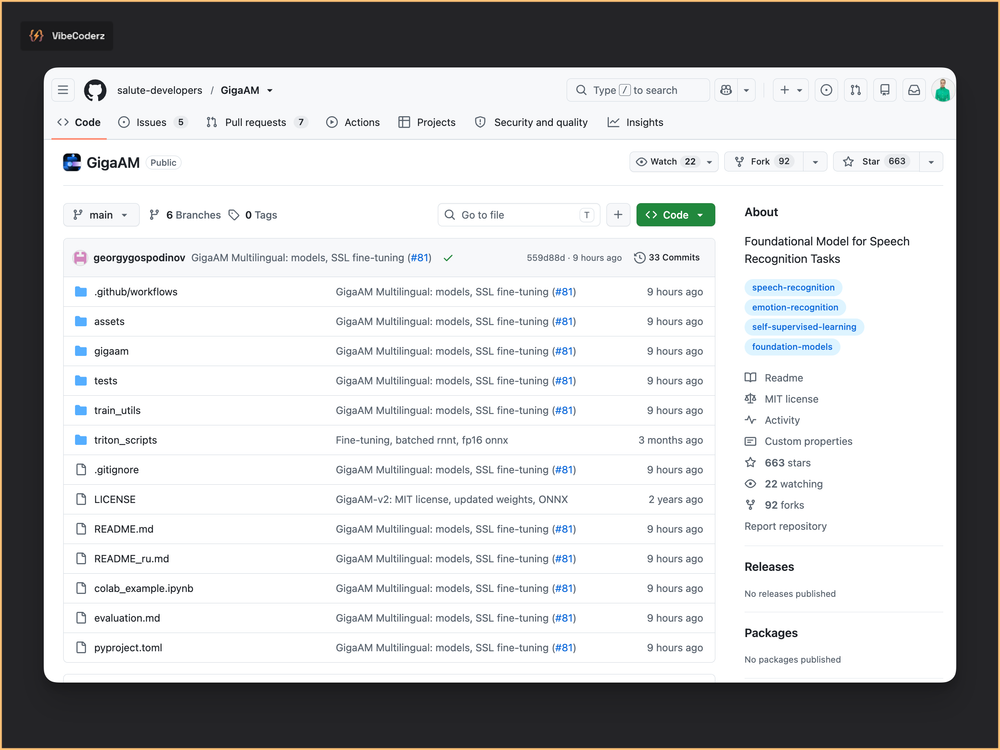Expand the Copilot dropdown arrow in header
1000x750 pixels.
coord(746,90)
